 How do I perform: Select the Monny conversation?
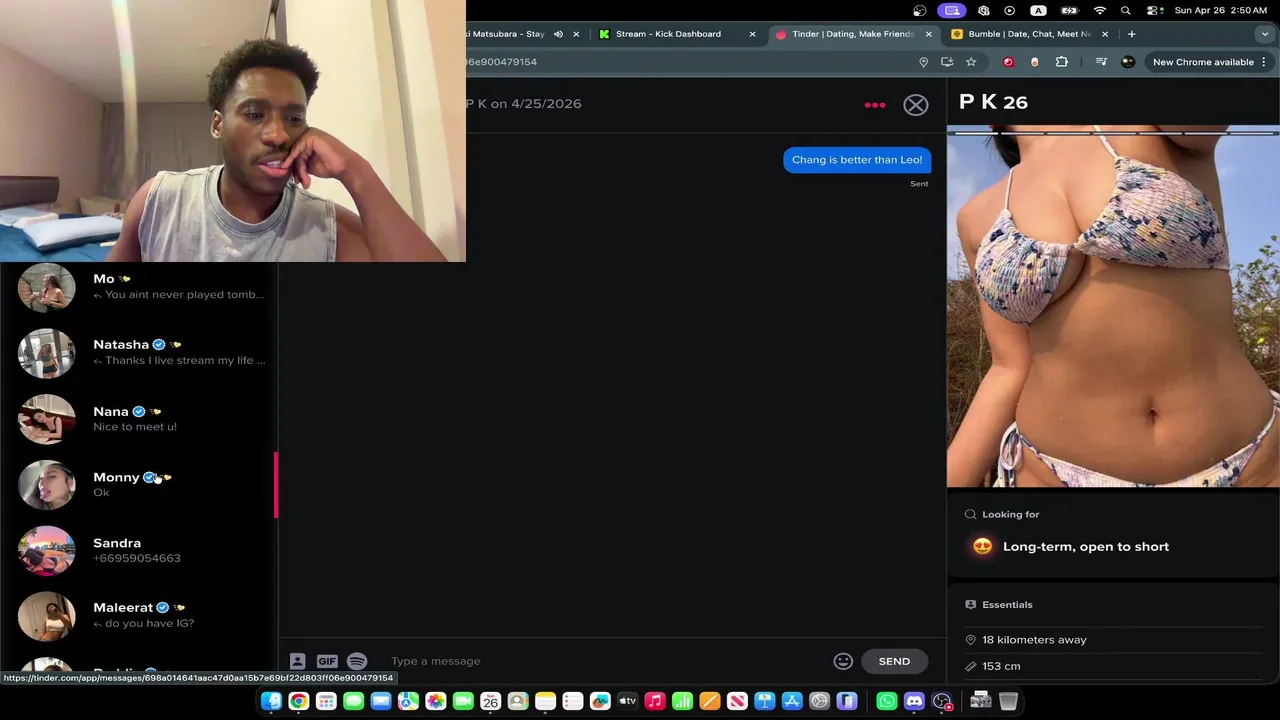139,484
